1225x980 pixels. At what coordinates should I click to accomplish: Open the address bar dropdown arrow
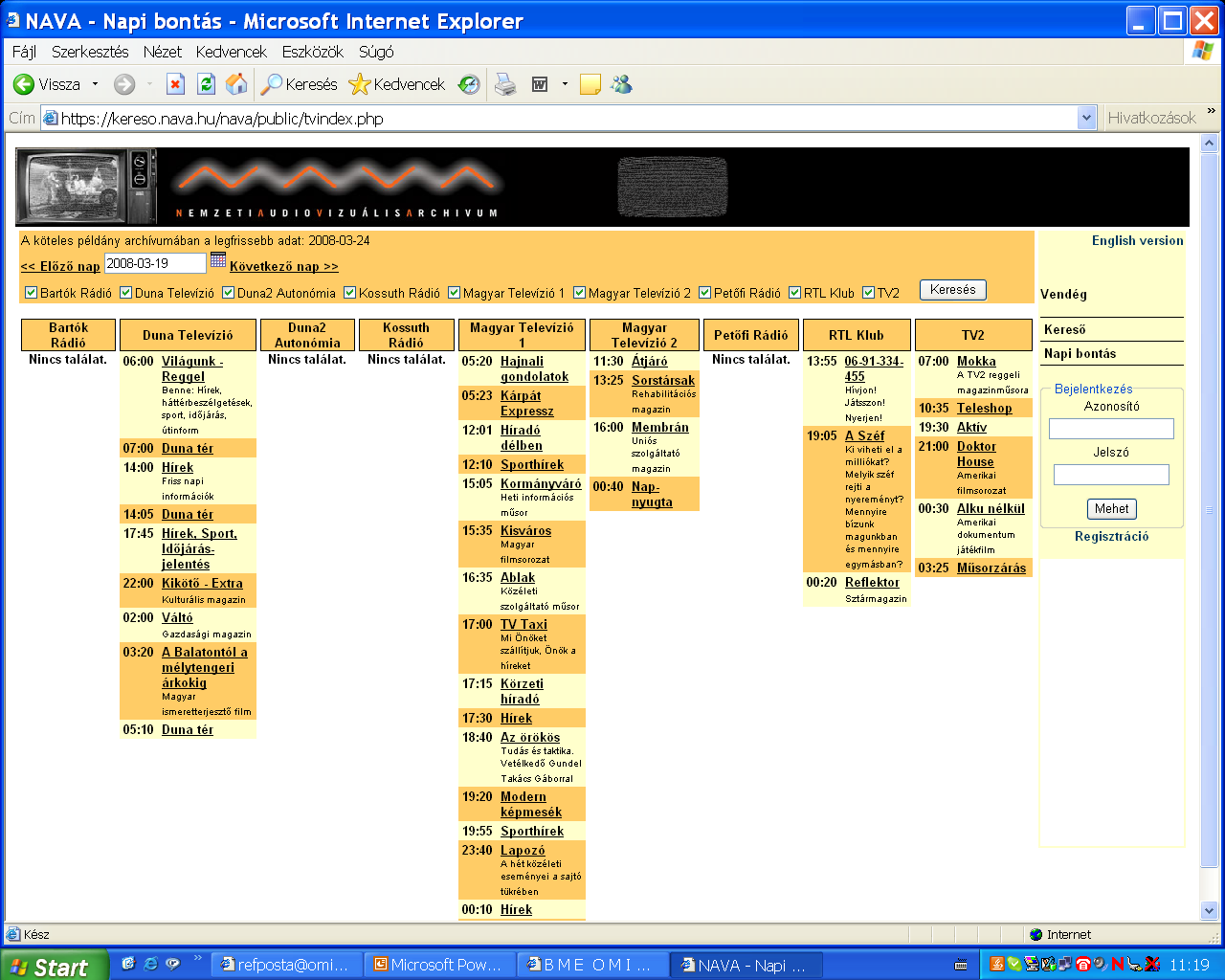tap(1086, 118)
